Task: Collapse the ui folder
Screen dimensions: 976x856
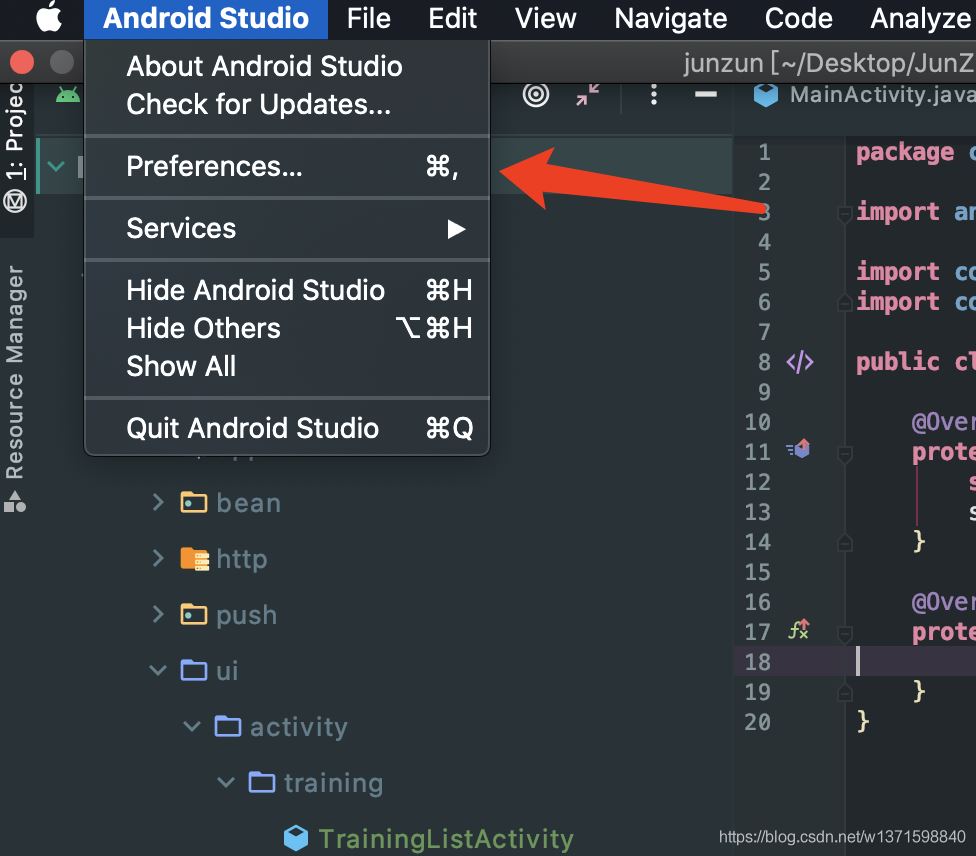Action: (157, 670)
